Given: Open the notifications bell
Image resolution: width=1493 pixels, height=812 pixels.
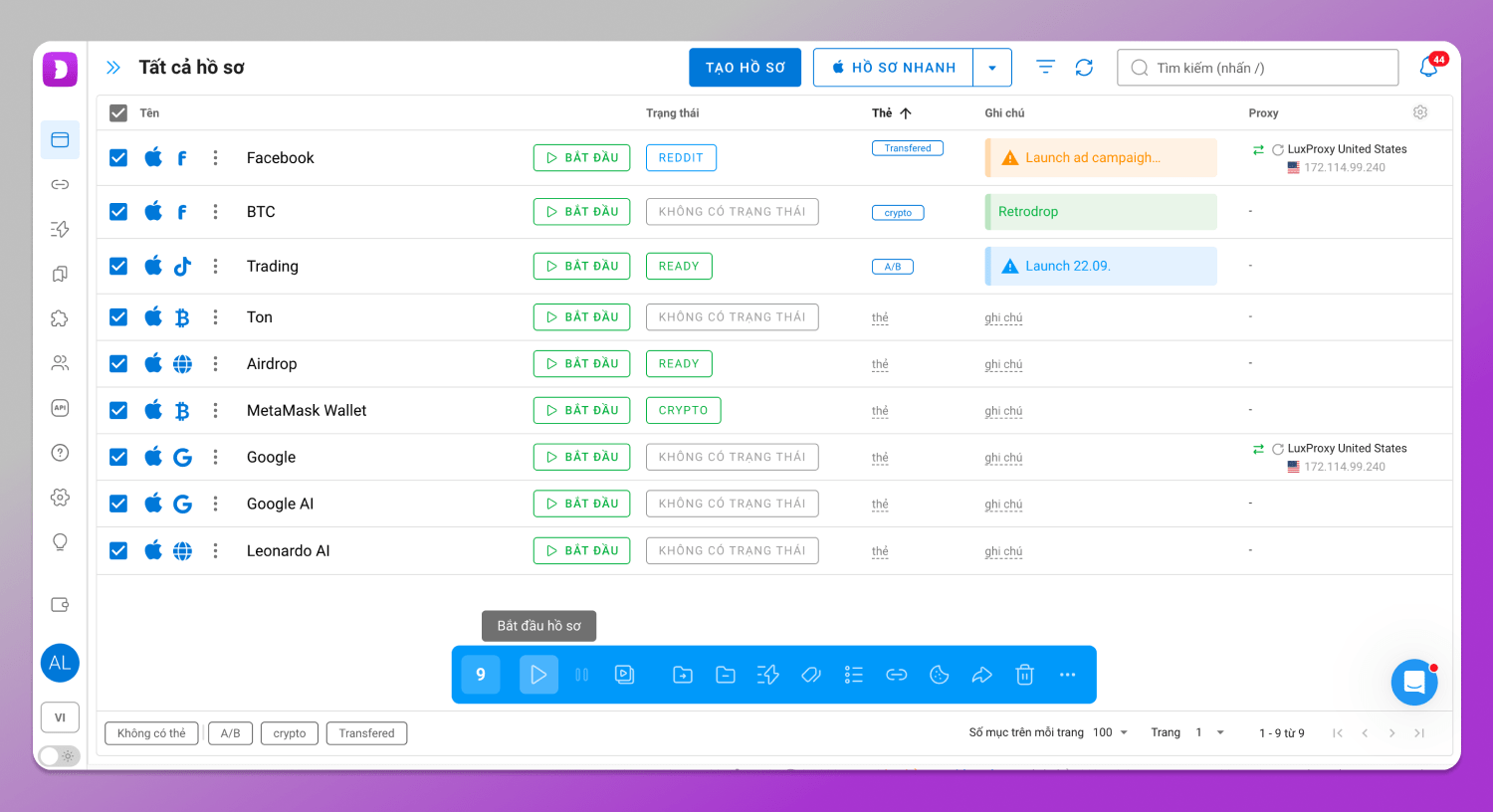Looking at the screenshot, I should pyautogui.click(x=1428, y=68).
